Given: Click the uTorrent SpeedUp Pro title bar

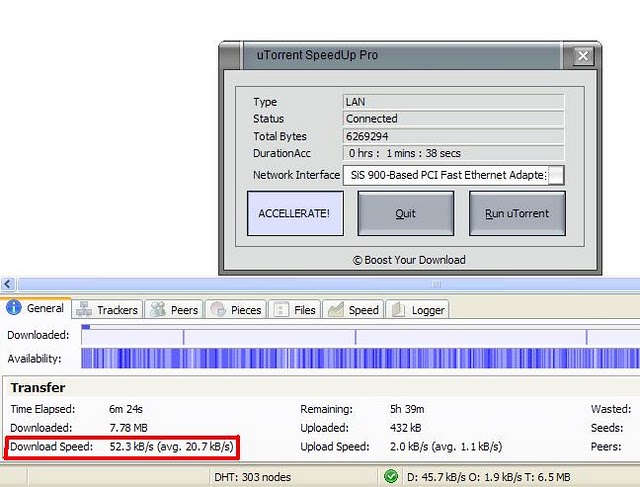Looking at the screenshot, I should tap(402, 55).
